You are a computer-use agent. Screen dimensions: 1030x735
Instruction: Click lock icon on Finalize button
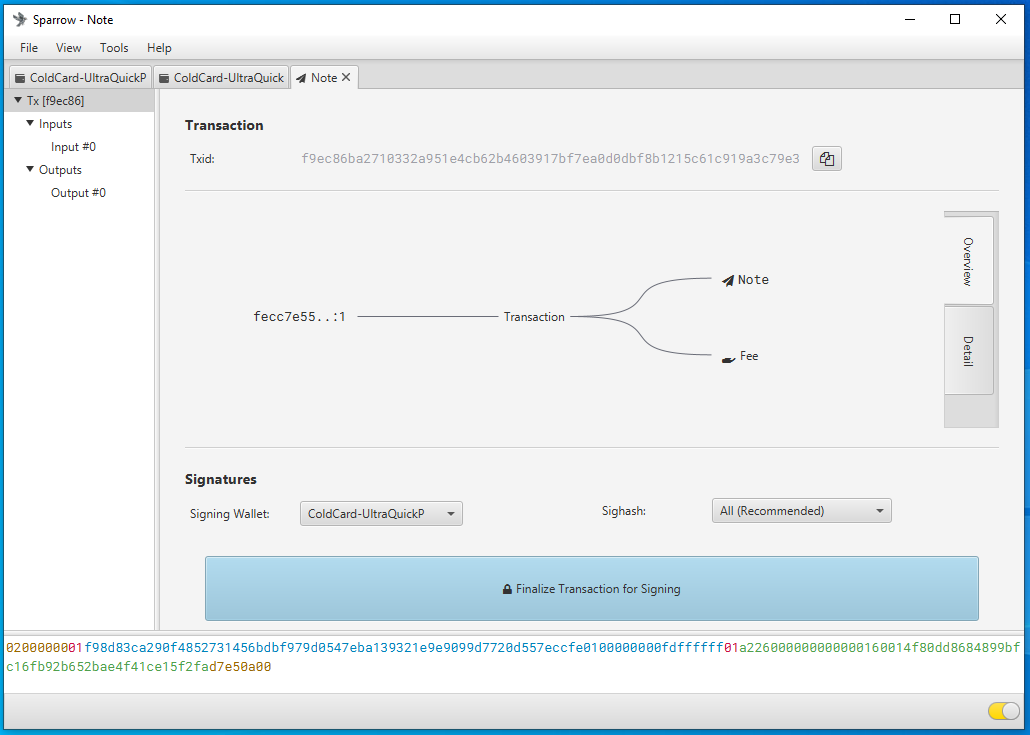pos(507,589)
